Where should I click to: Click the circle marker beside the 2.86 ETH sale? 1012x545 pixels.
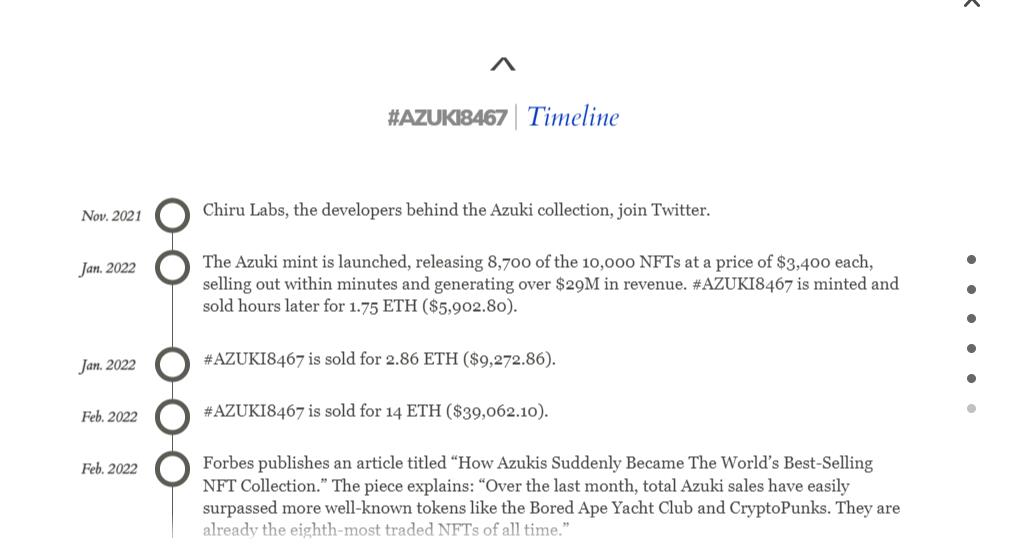(x=172, y=364)
